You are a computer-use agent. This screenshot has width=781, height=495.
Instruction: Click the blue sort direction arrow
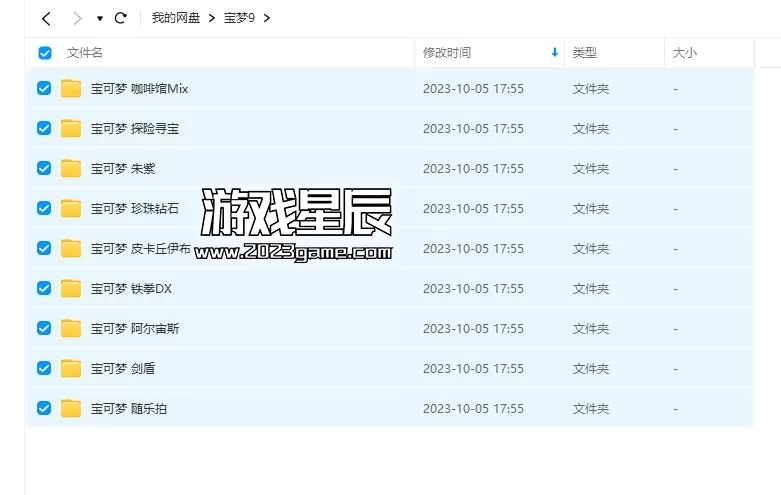pyautogui.click(x=555, y=53)
